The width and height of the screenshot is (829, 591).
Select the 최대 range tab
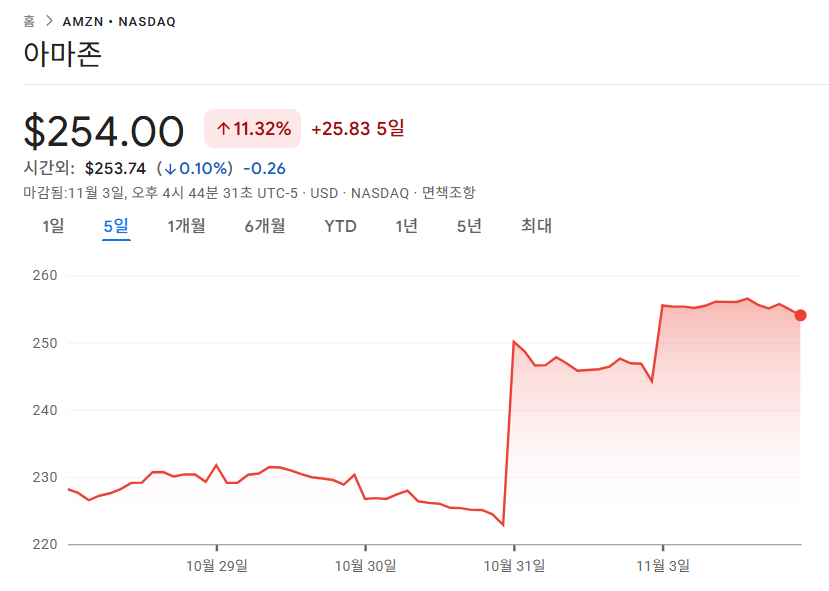tap(536, 226)
